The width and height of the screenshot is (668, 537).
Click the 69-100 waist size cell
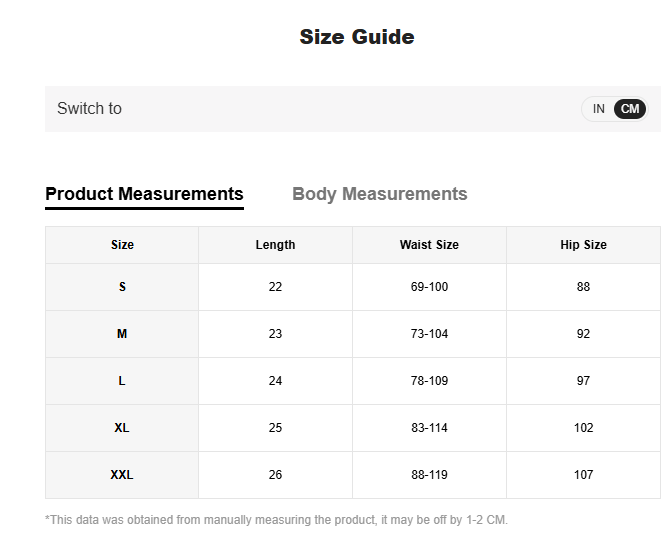(x=429, y=287)
